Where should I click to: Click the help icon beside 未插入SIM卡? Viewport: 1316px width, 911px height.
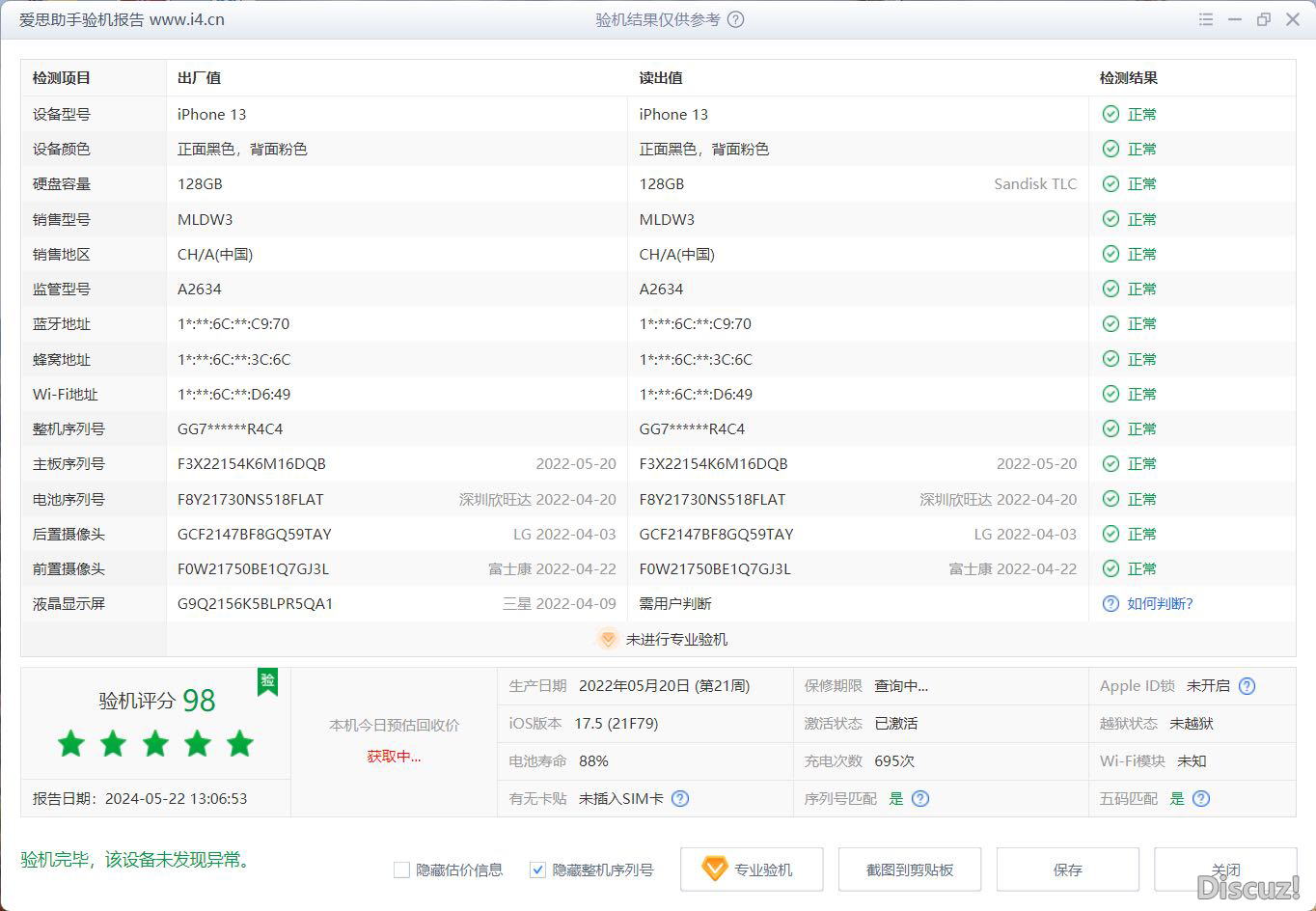tap(680, 798)
